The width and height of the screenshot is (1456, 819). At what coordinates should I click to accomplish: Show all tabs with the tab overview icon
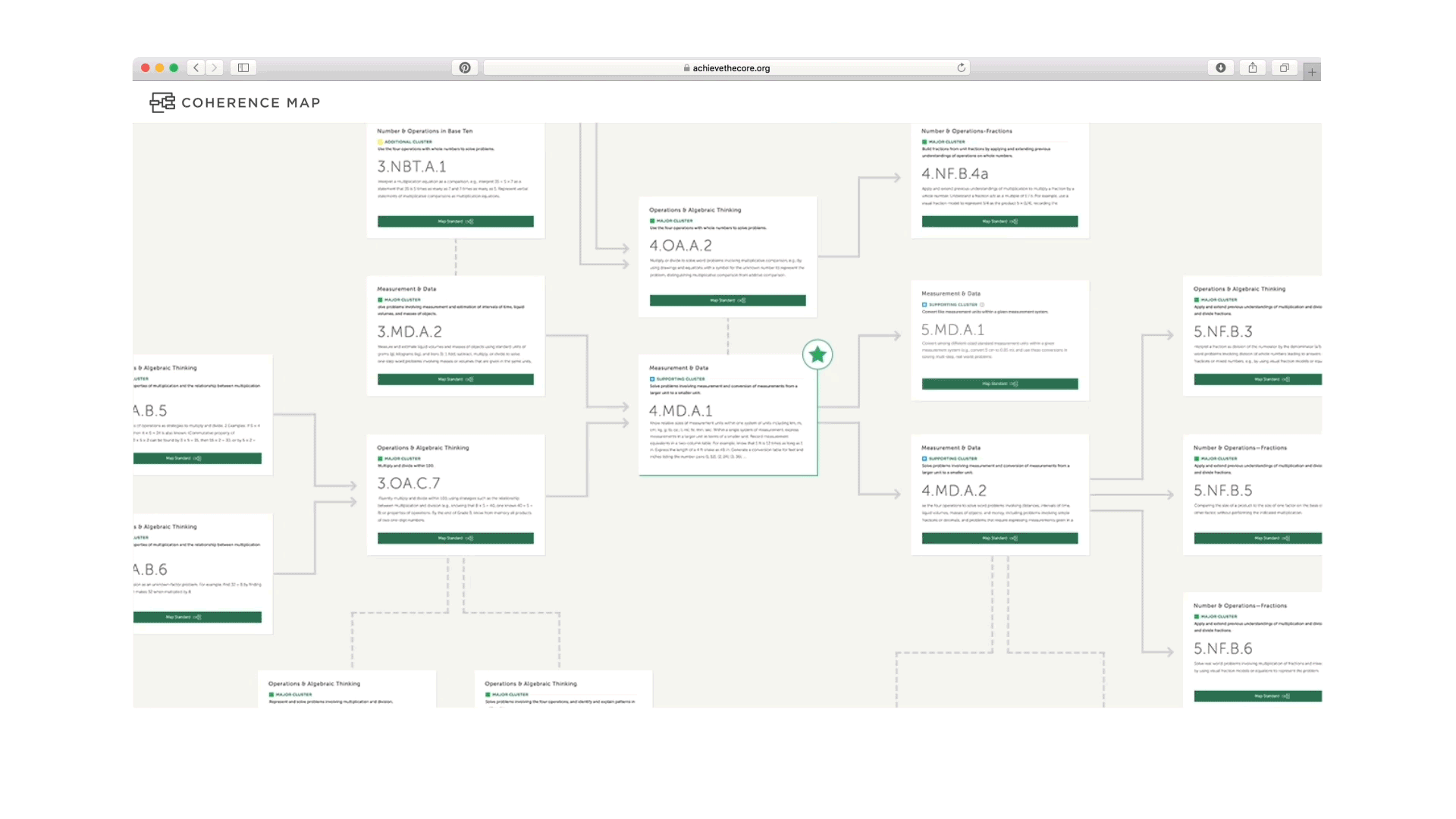(x=1285, y=67)
